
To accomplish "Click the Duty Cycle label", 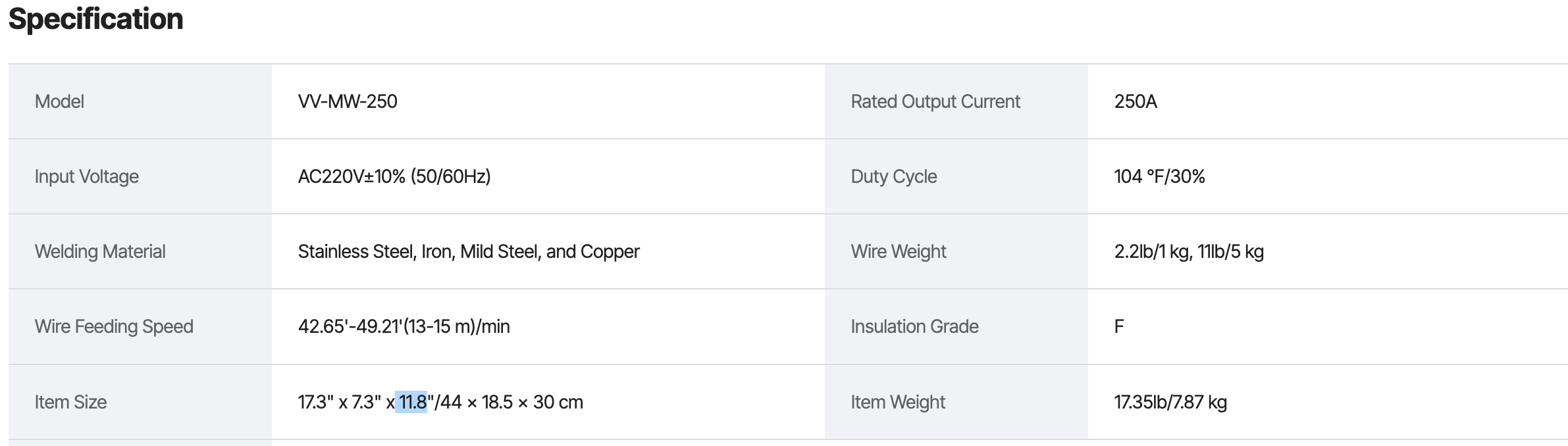I will [893, 176].
